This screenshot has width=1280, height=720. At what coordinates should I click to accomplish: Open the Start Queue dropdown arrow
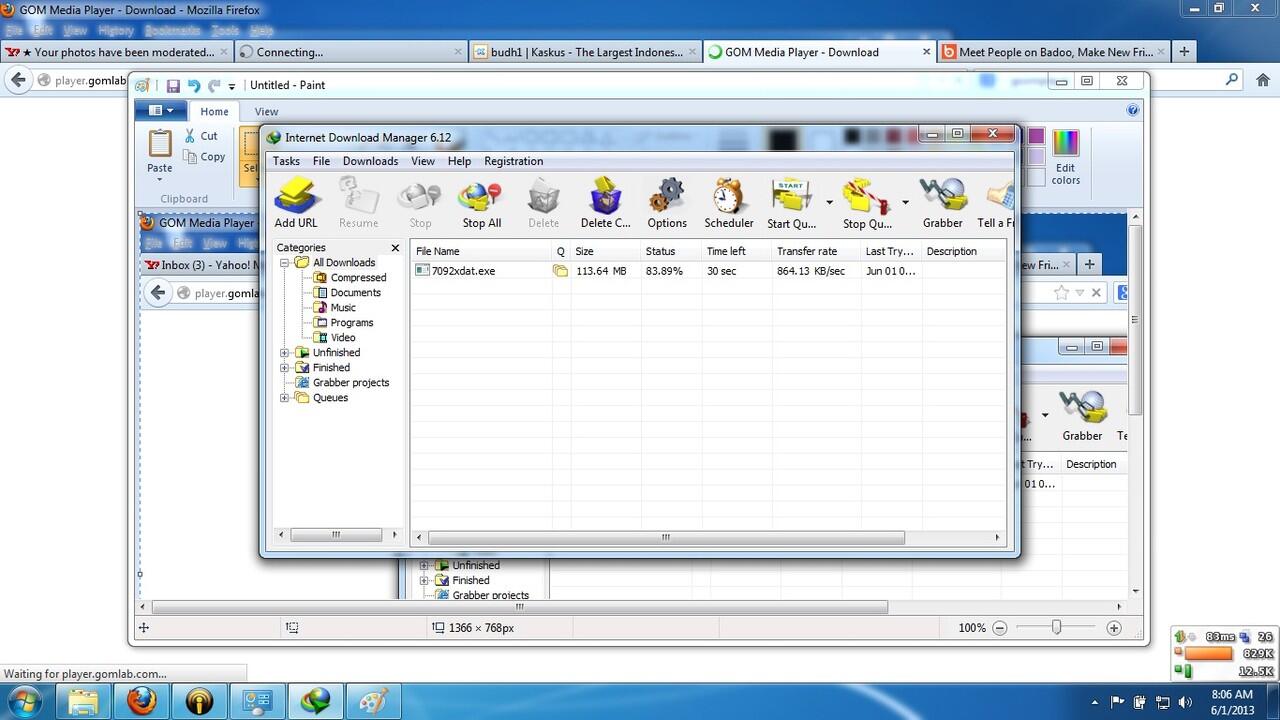point(829,202)
